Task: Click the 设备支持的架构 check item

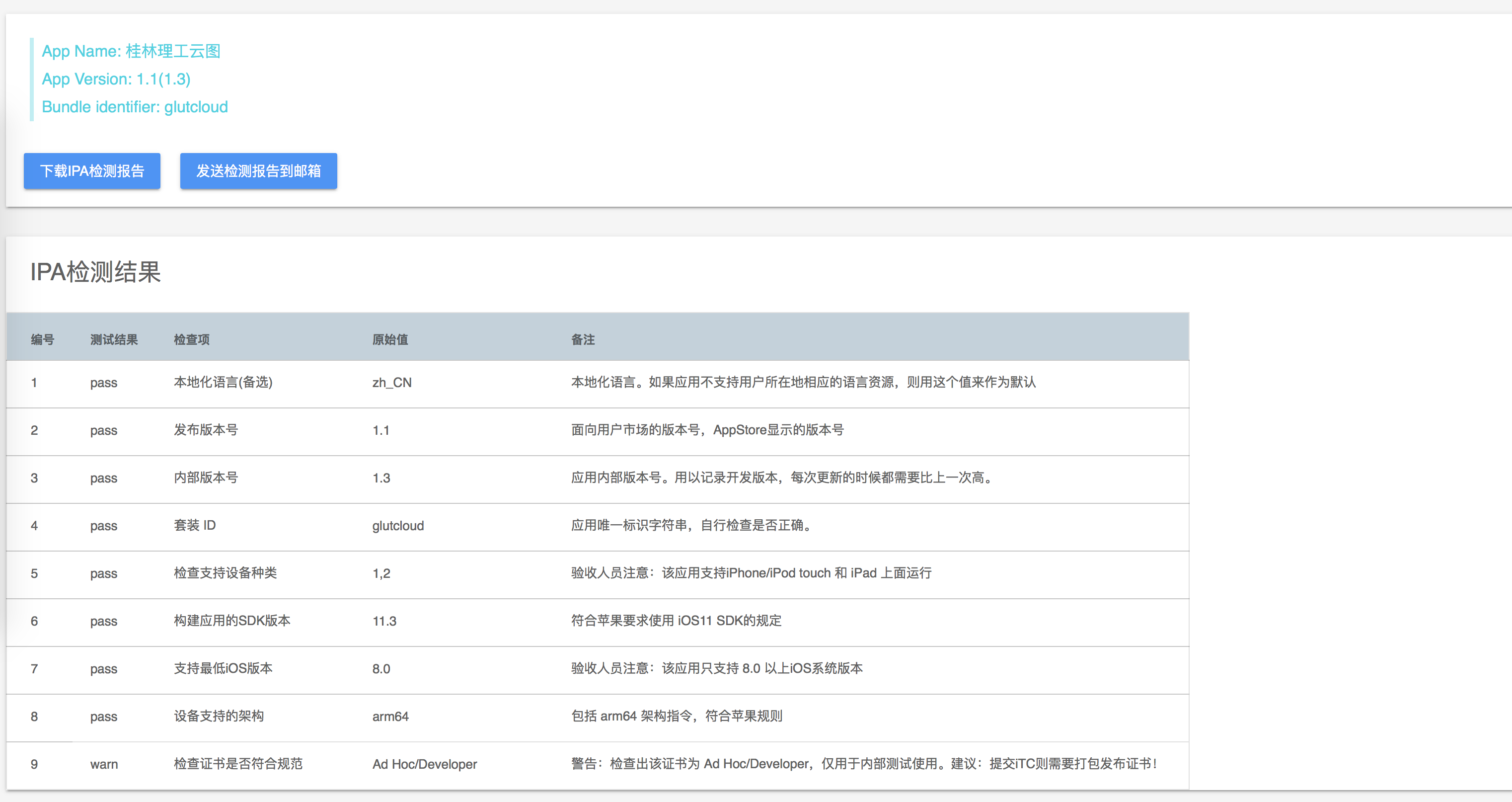Action: (x=219, y=716)
